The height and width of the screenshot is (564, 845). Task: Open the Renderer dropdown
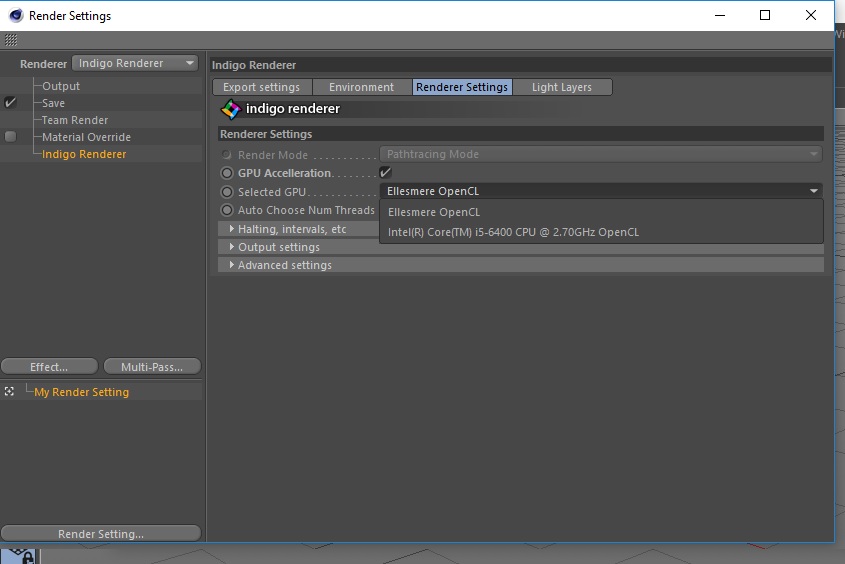136,64
